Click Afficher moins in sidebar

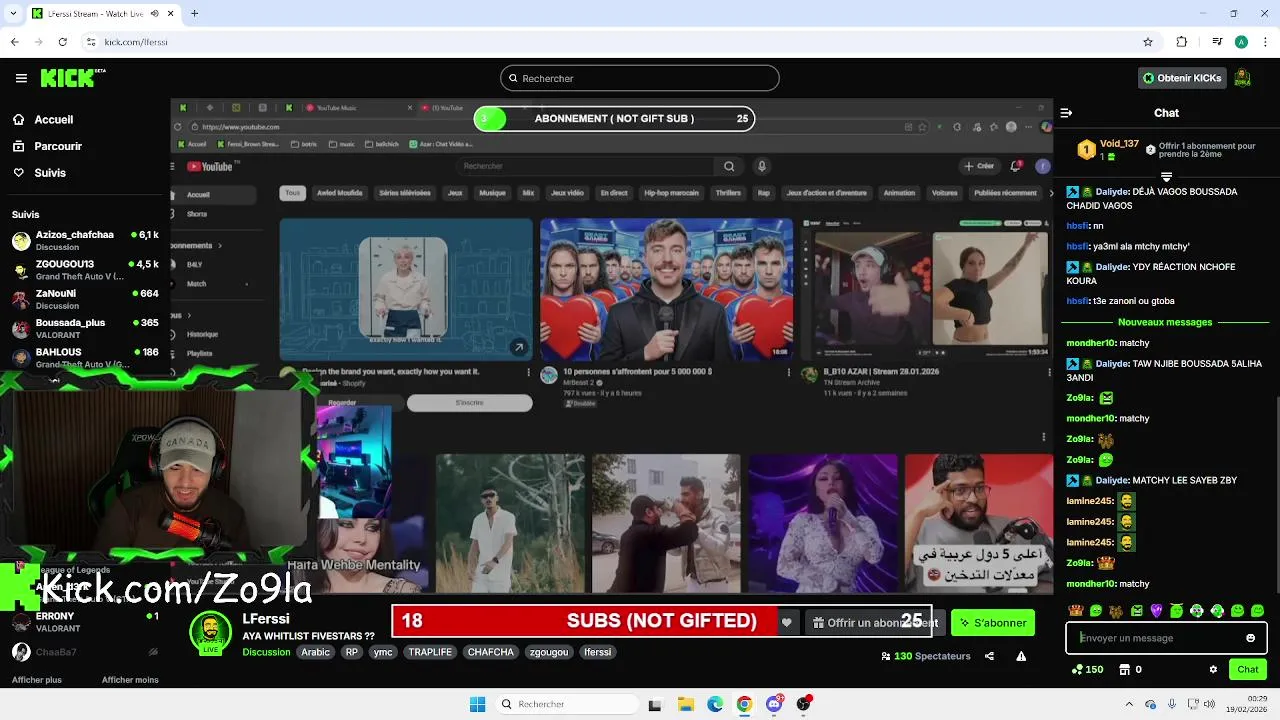tap(130, 680)
